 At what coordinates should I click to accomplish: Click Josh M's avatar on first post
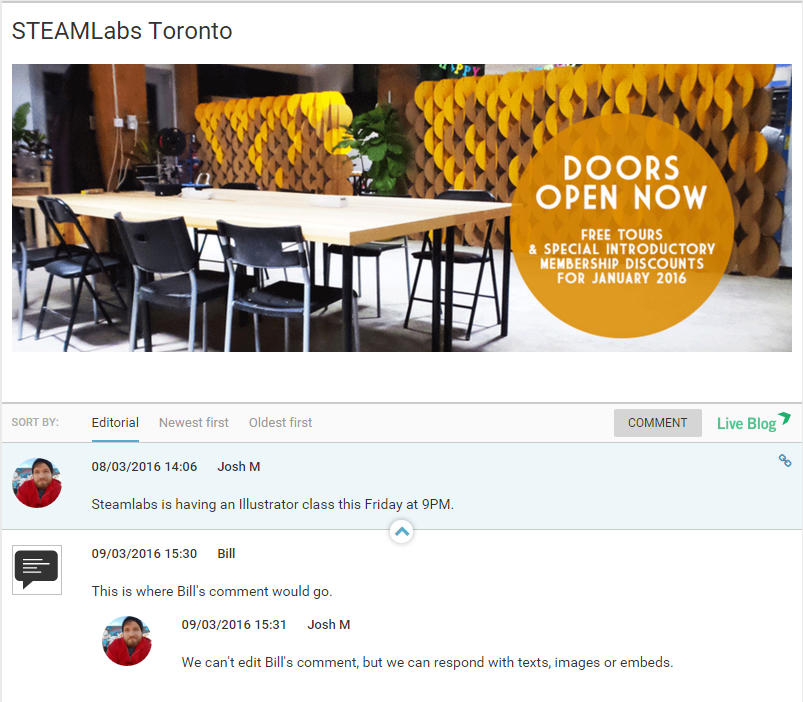[37, 483]
